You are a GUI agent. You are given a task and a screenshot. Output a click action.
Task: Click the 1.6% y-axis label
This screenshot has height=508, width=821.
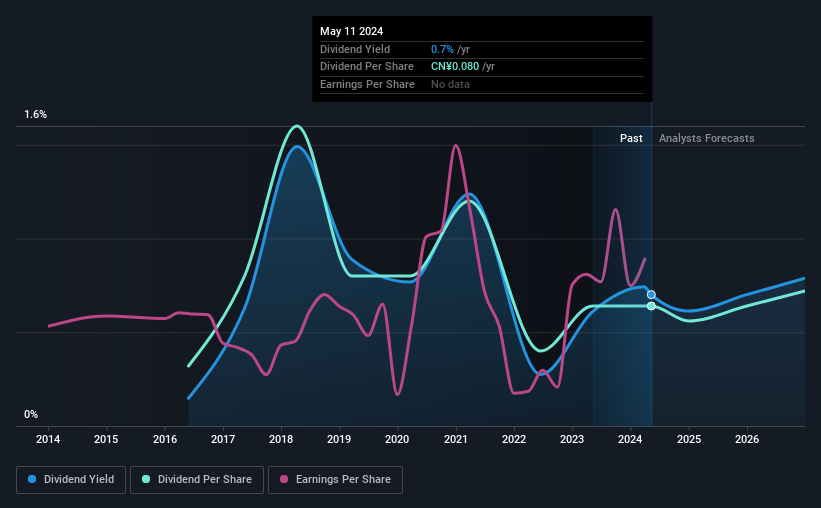(x=36, y=114)
